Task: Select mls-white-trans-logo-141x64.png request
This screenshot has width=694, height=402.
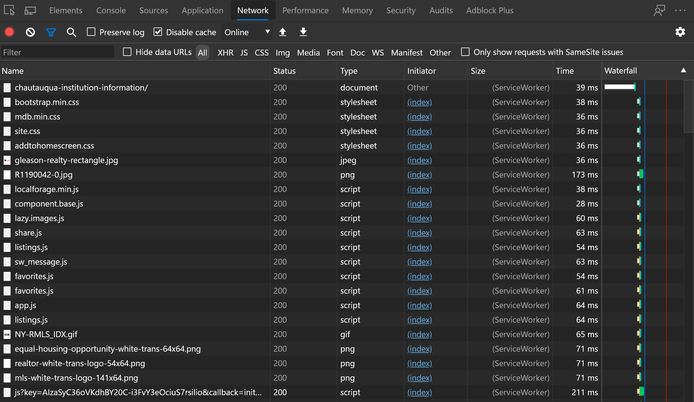Action: tap(76, 378)
